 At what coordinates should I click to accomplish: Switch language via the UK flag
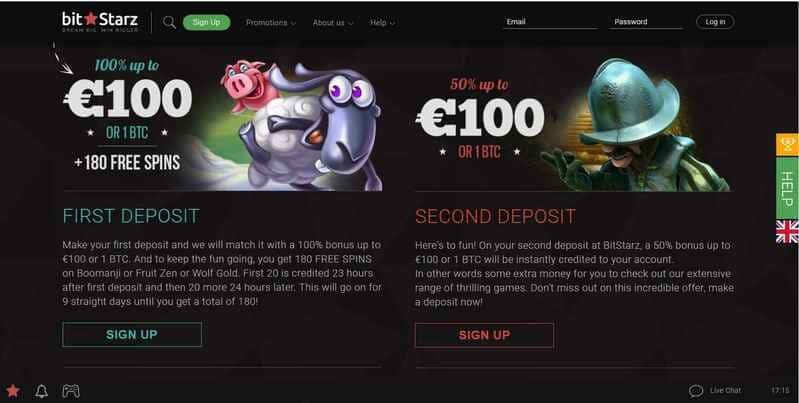[x=787, y=231]
